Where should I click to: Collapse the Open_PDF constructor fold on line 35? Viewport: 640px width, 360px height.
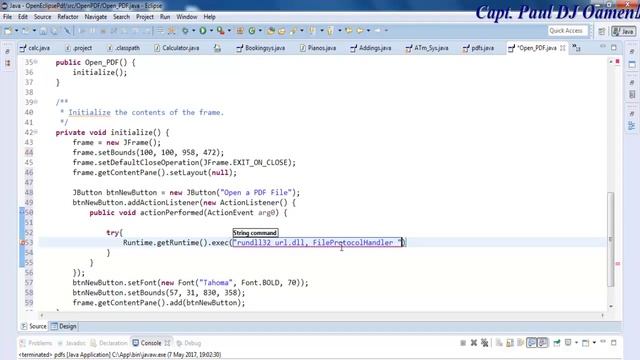click(36, 62)
